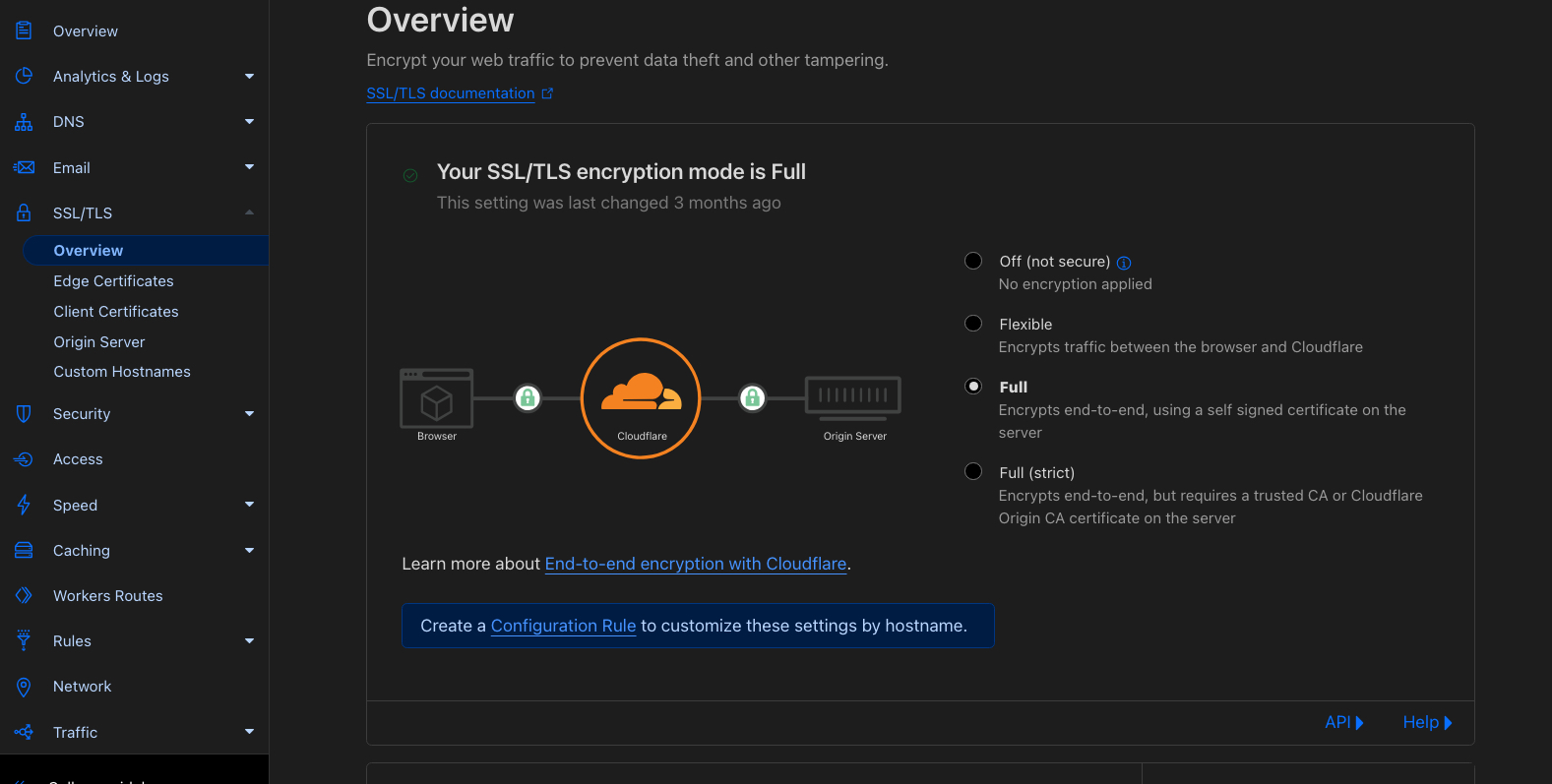
Task: Click the DNS network icon in sidebar
Action: coord(24,122)
